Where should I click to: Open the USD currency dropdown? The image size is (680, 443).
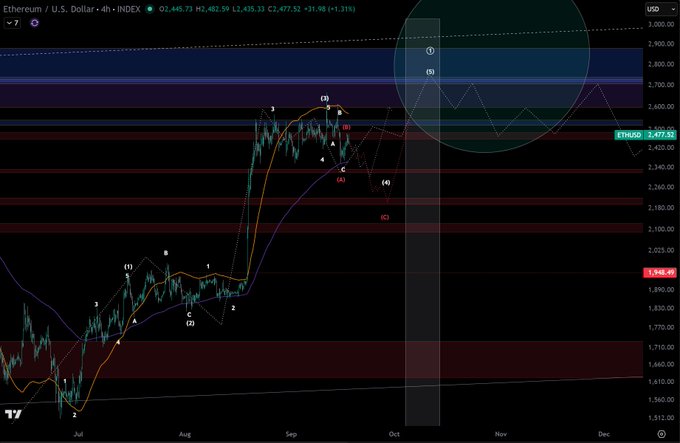click(660, 9)
